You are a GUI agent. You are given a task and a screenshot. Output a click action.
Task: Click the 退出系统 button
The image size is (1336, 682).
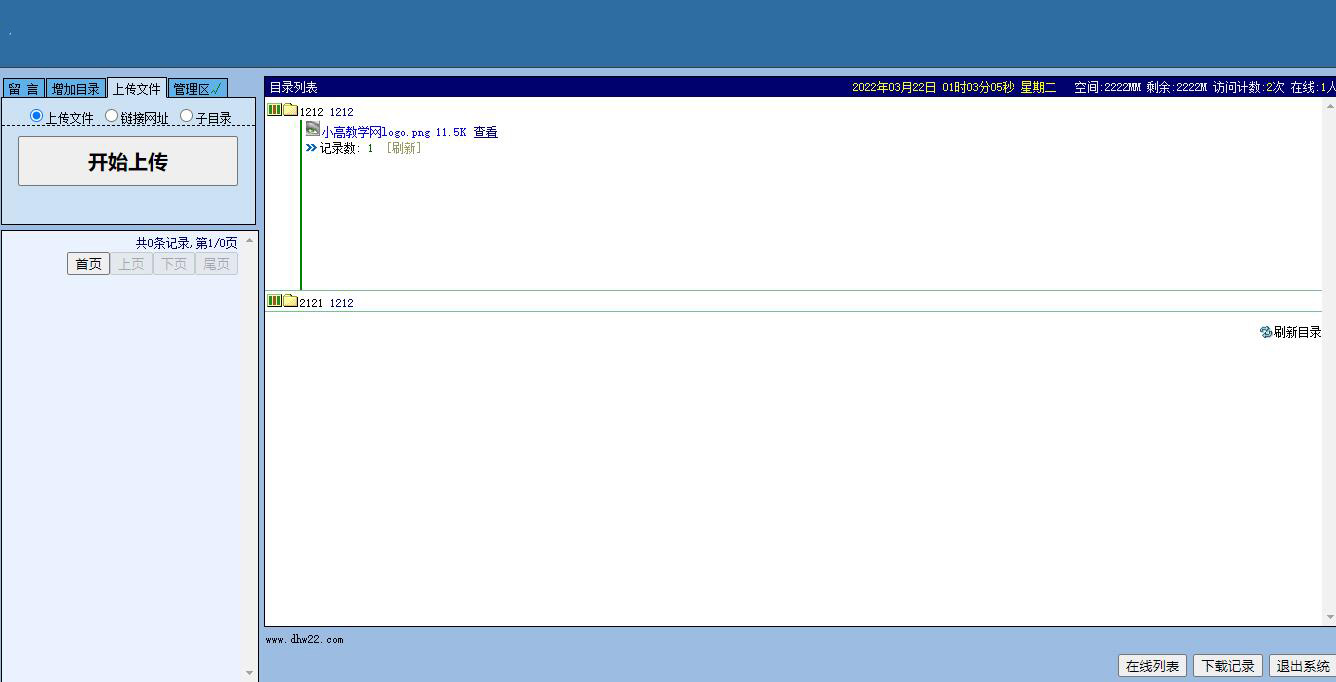1302,666
